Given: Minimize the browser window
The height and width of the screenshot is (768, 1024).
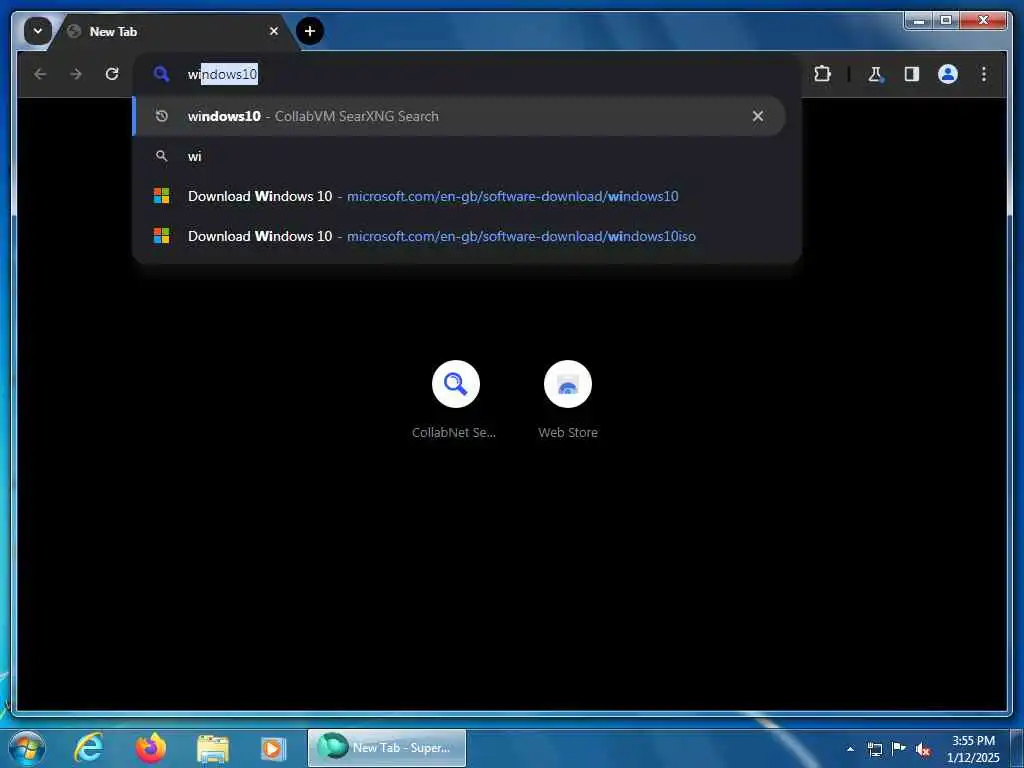Looking at the screenshot, I should tap(920, 20).
